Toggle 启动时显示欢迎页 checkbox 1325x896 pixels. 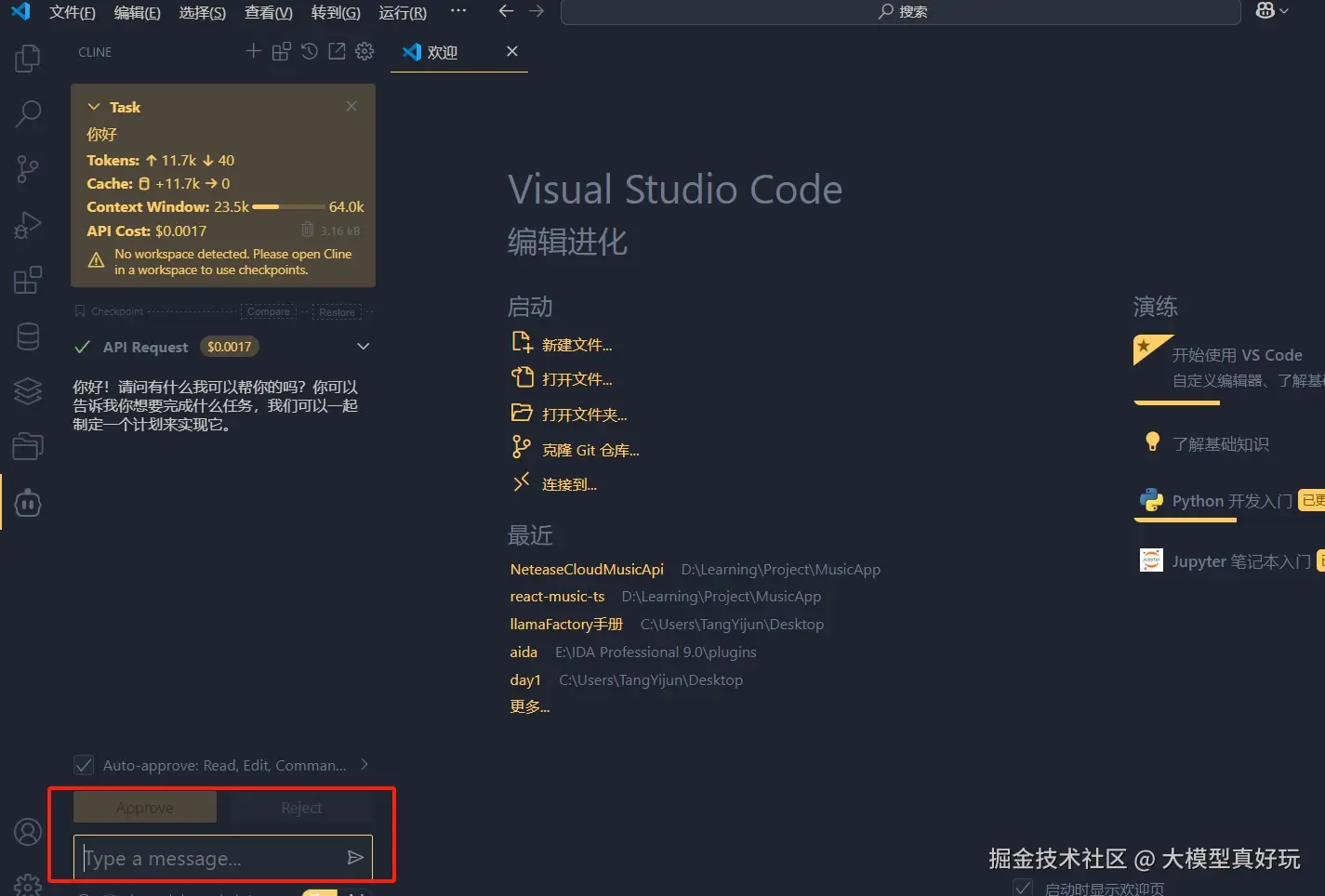point(1023,888)
